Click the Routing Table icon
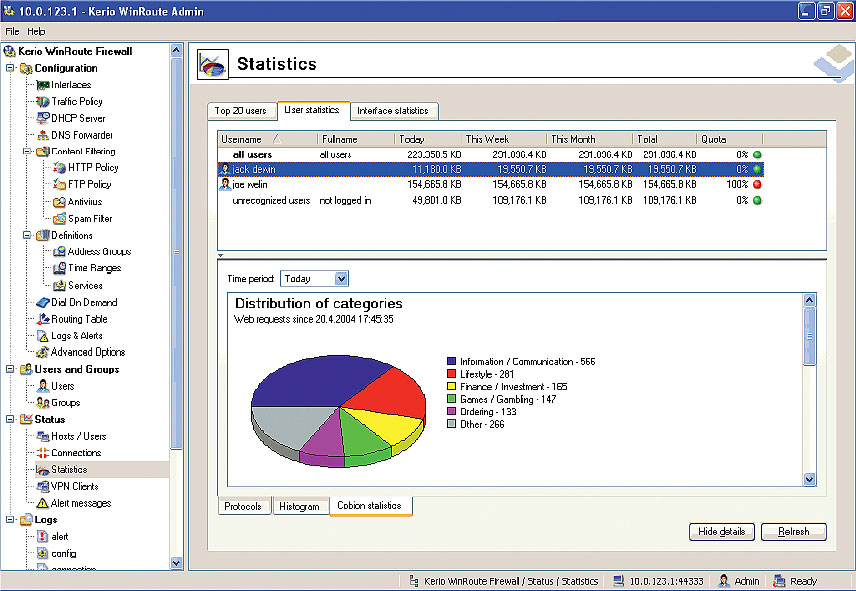This screenshot has height=591, width=856. click(43, 319)
